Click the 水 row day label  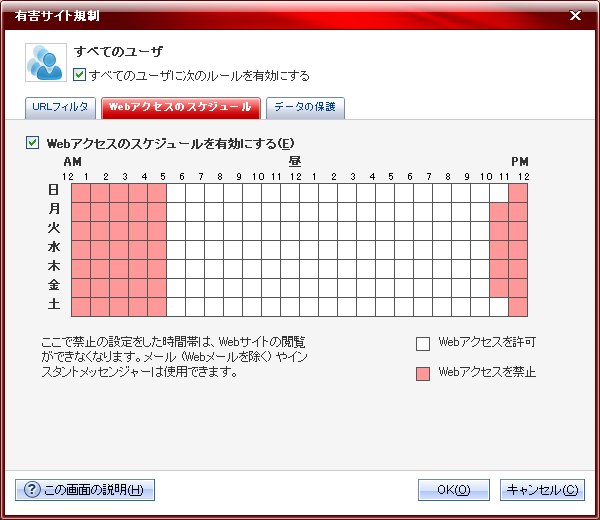click(x=54, y=247)
